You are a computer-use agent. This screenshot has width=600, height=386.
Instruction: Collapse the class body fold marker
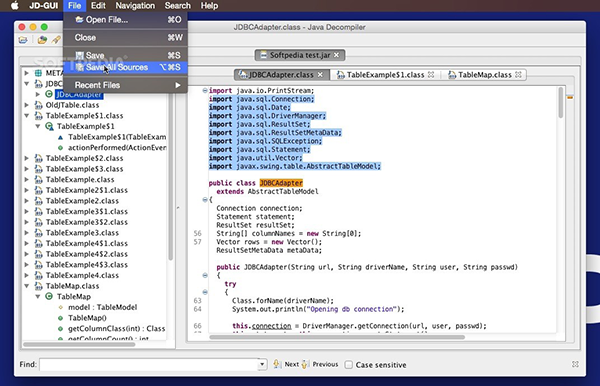[205, 200]
